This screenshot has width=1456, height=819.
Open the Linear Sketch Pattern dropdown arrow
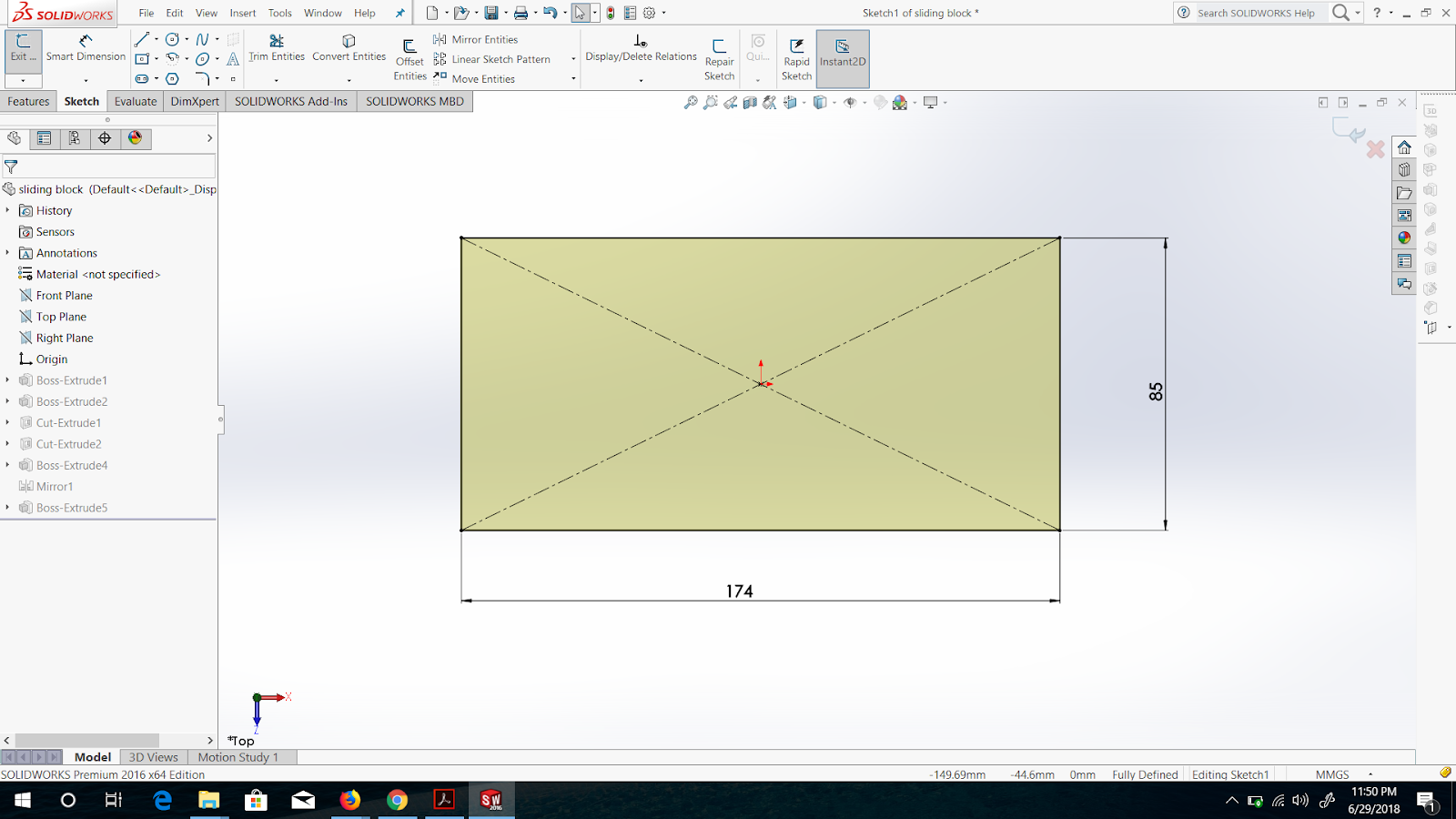tap(572, 59)
